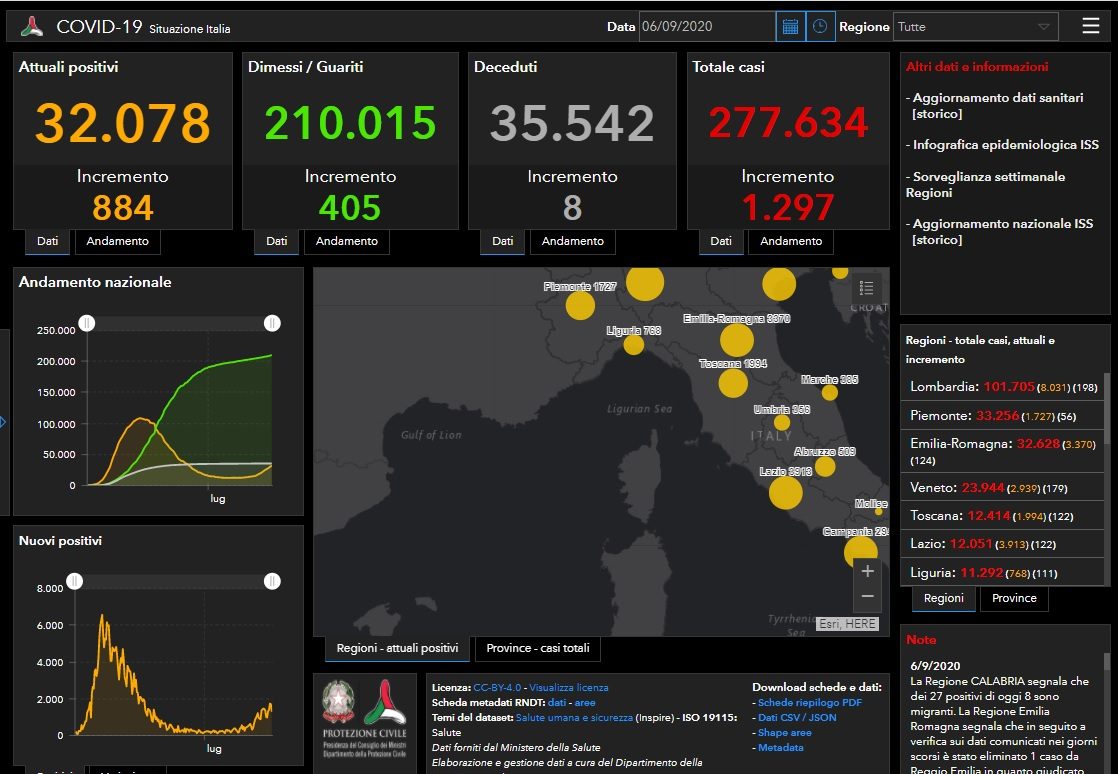Grab left range handle on Andamento nazionale chart
This screenshot has width=1118, height=774.
87,323
